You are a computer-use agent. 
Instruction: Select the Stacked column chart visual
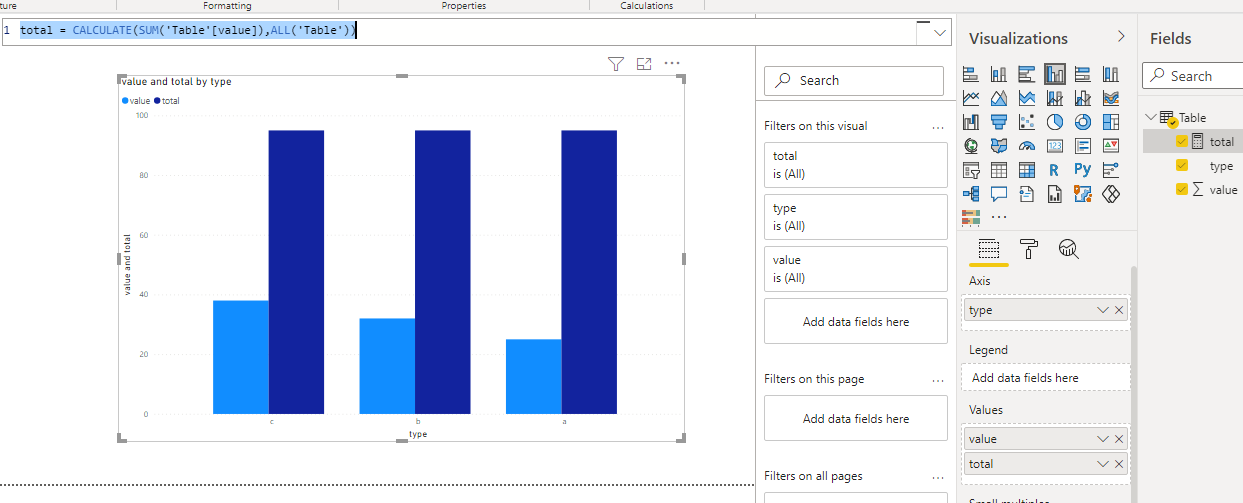[x=999, y=74]
